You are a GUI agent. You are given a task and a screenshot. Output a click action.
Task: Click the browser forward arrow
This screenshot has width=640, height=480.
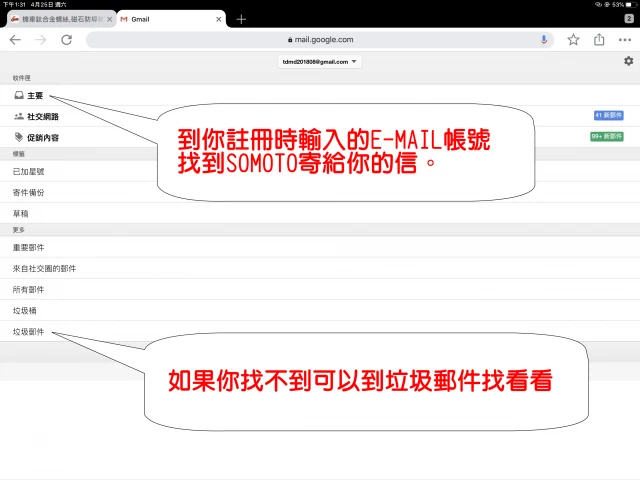(x=40, y=40)
